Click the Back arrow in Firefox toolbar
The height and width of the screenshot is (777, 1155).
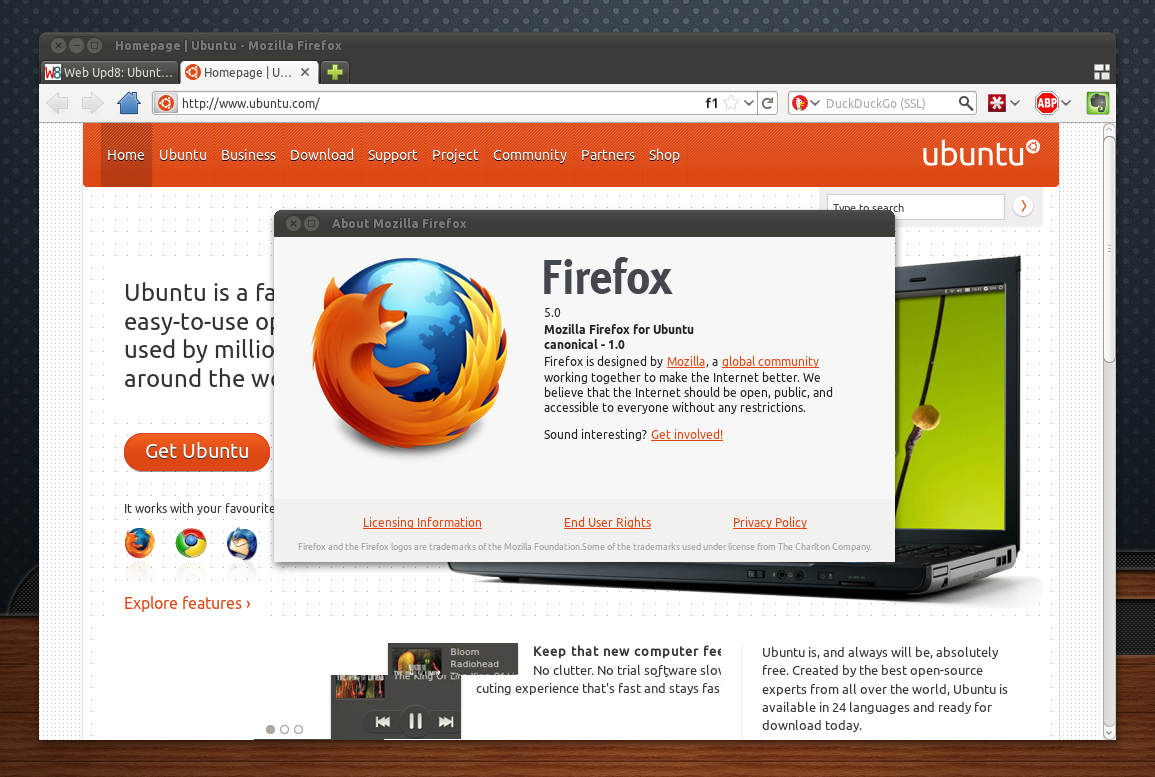tap(57, 103)
